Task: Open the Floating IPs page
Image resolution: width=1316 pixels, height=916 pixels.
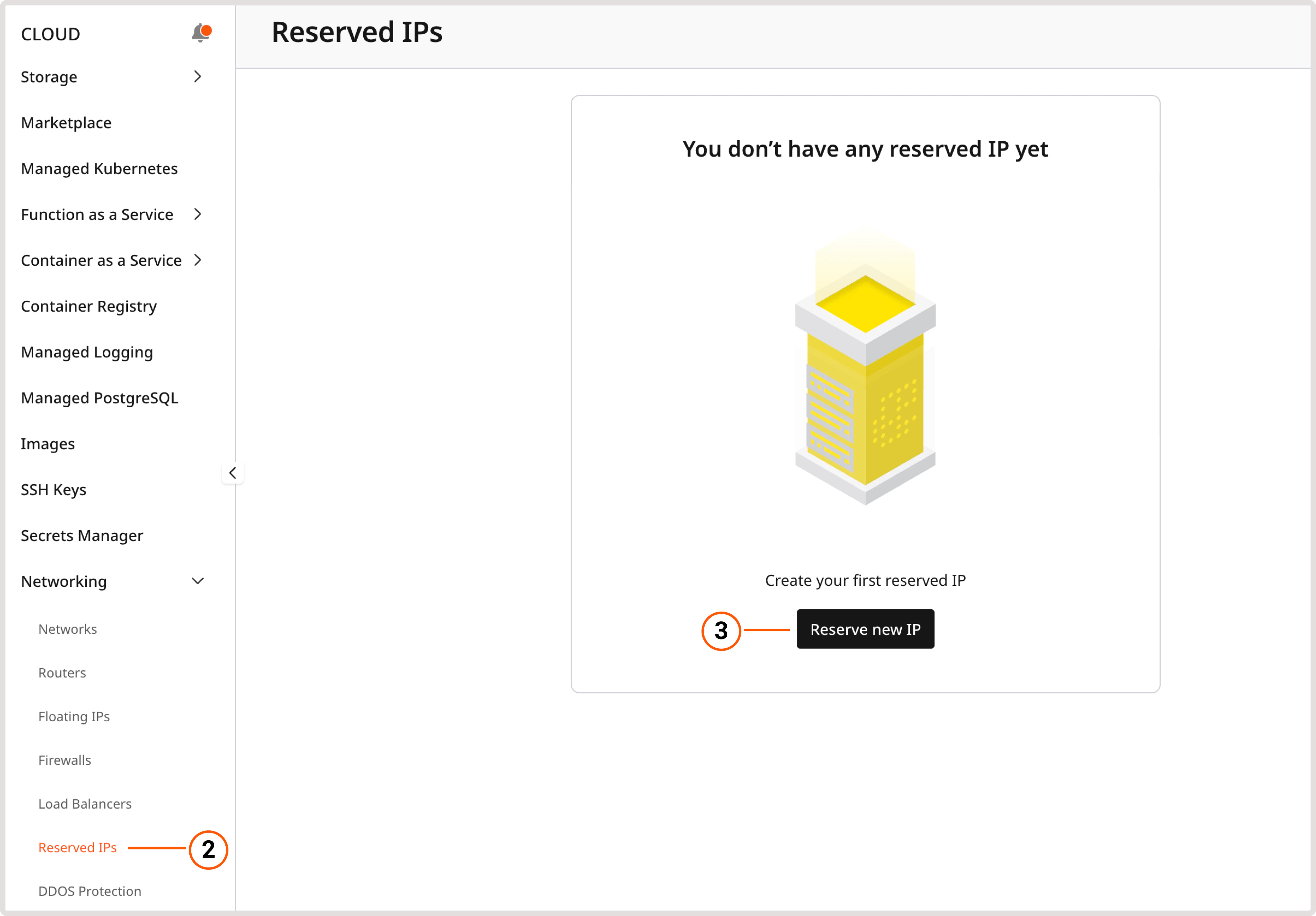Action: (x=74, y=716)
